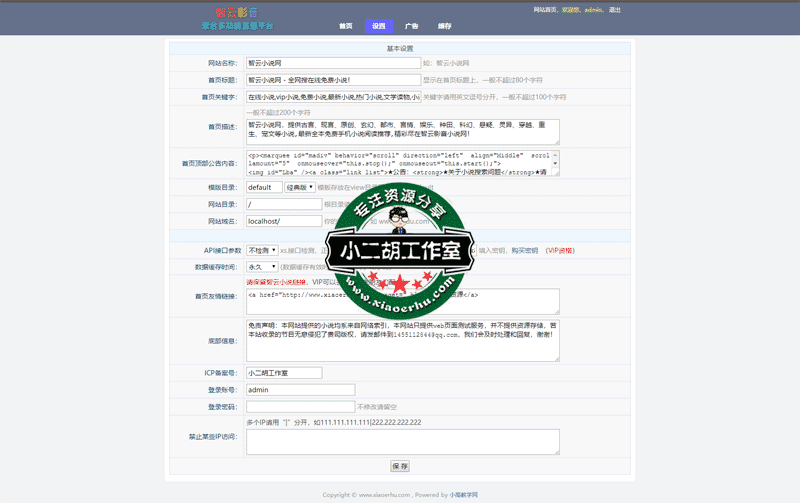The width and height of the screenshot is (800, 503).
Task: Click the 网站名称 field label
Action: click(x=222, y=63)
